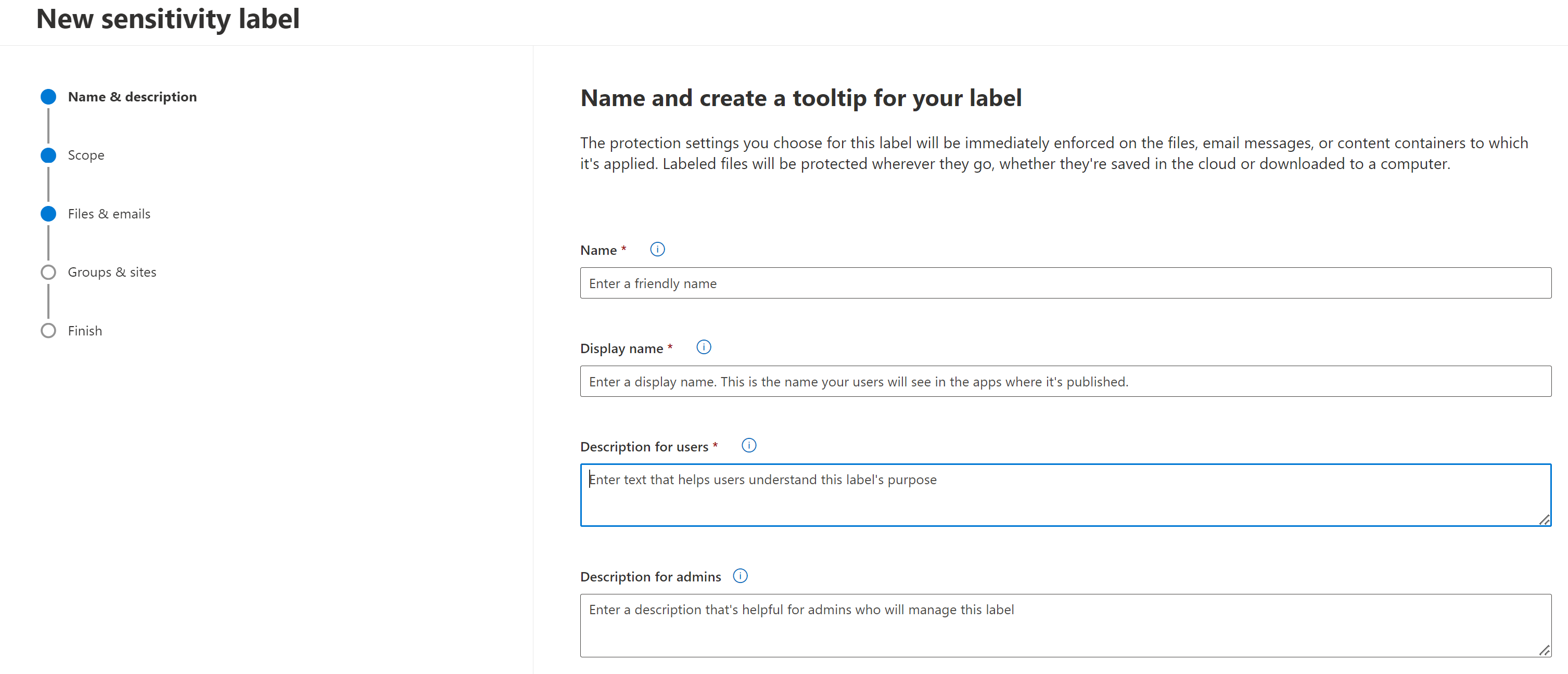The height and width of the screenshot is (674, 1568).
Task: Click the Description for users textarea
Action: coord(1065,495)
